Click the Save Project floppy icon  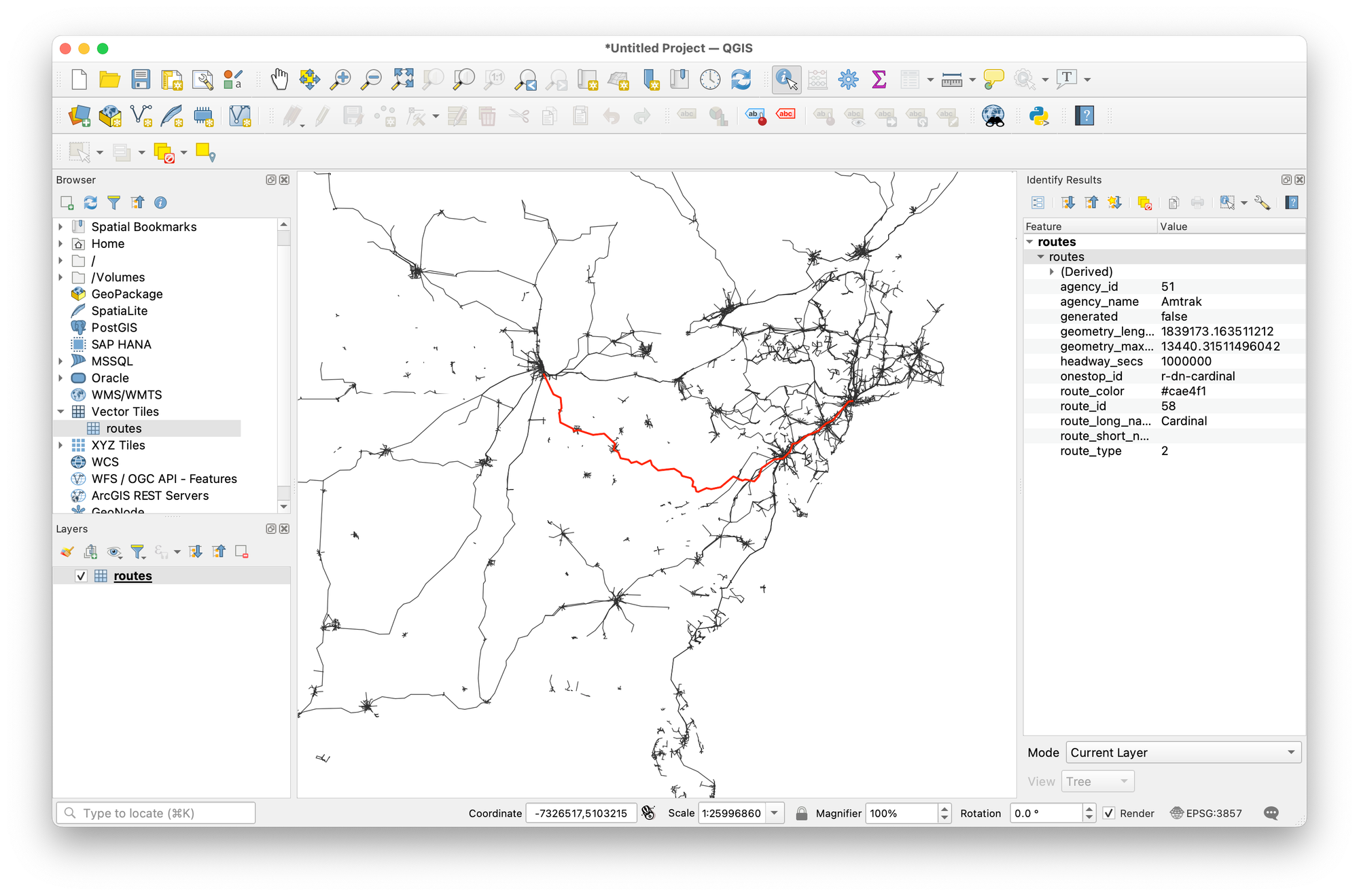click(141, 79)
